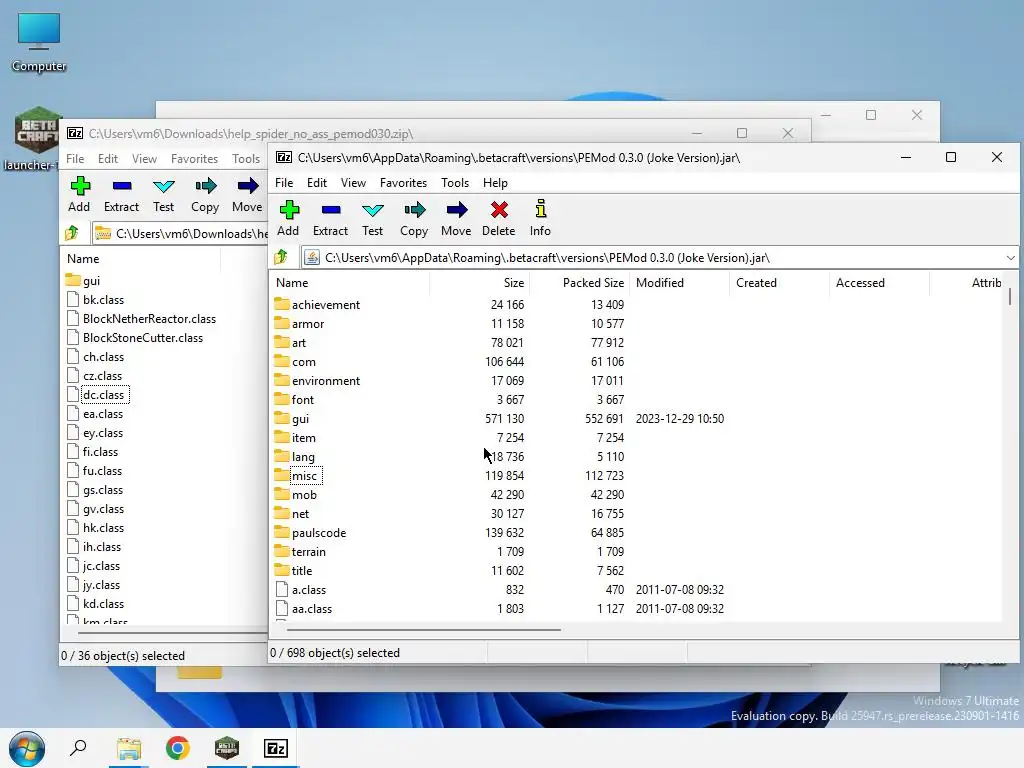1024x768 pixels.
Task: Select the achievement folder in jar window
Action: pos(326,304)
